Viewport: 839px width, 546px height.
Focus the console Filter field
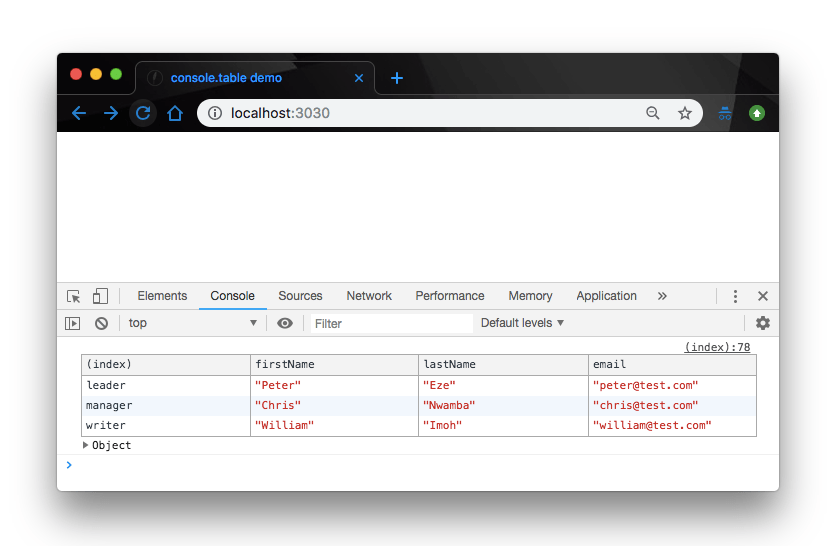pos(391,323)
